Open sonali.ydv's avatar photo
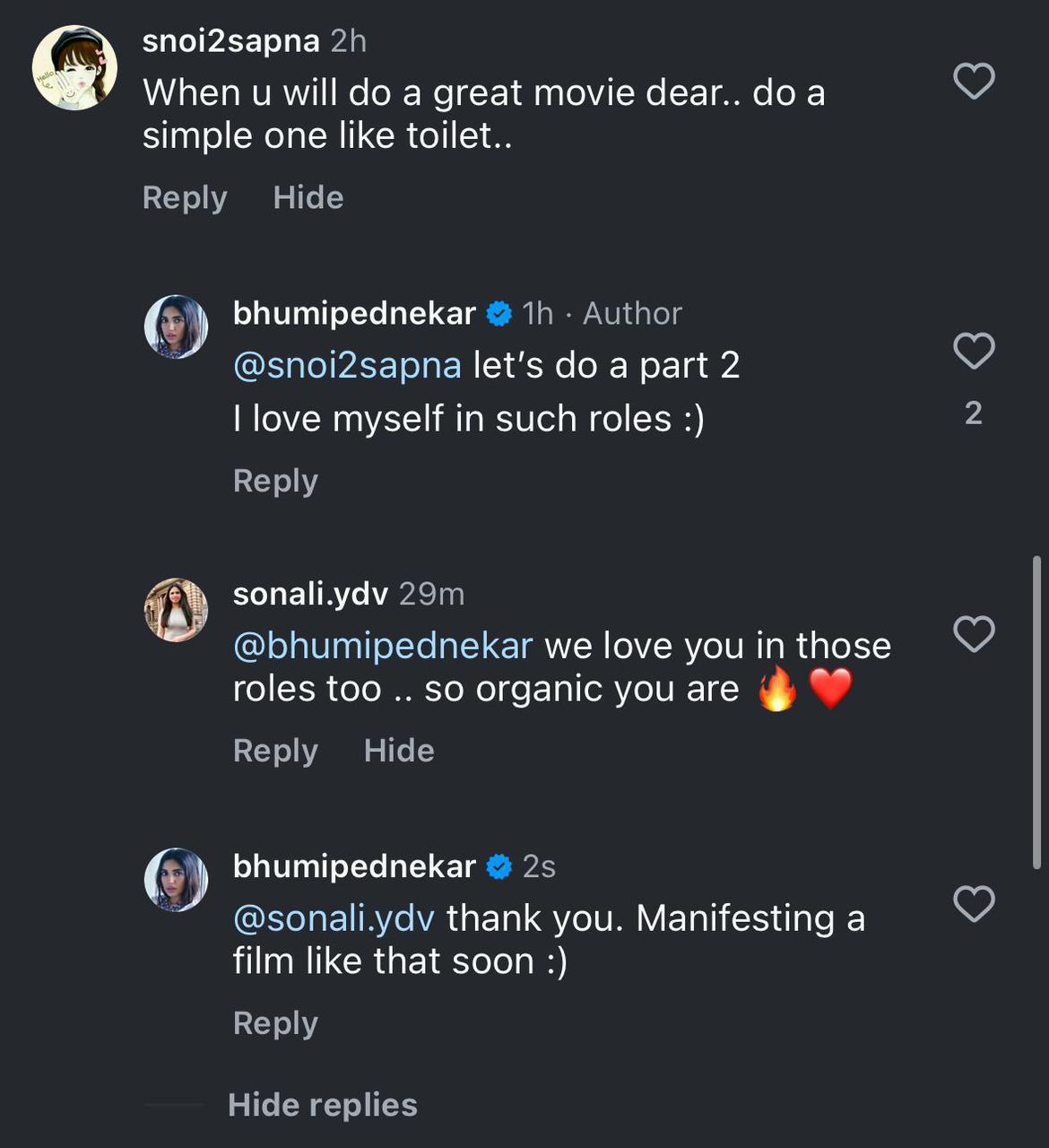The image size is (1049, 1148). coord(176,610)
